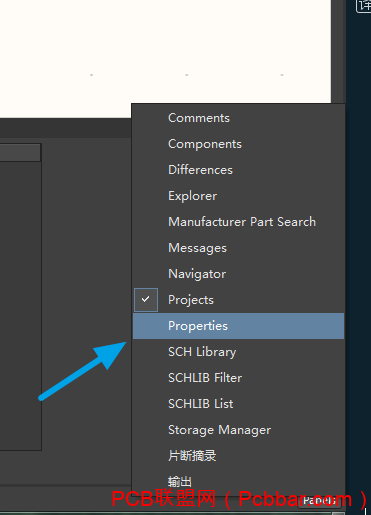Select the 片断摘录 panel entry
The image size is (371, 515).
coord(238,456)
